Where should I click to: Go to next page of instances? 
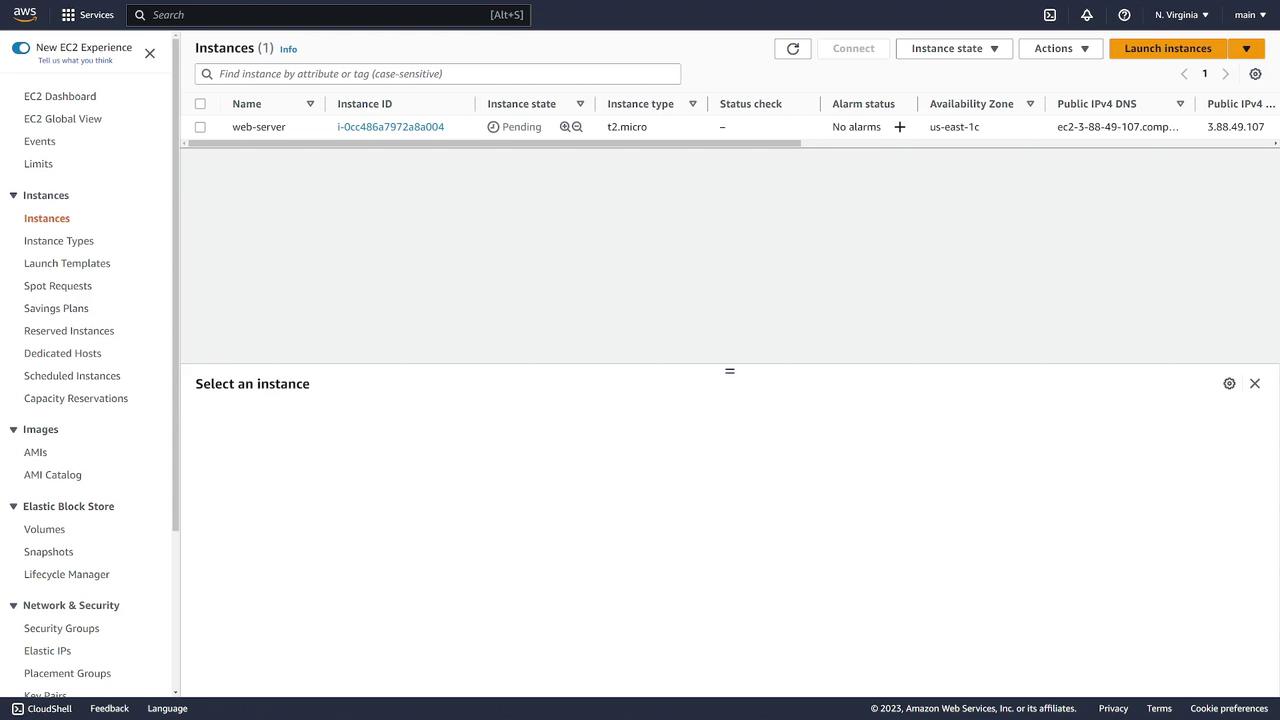(1226, 74)
